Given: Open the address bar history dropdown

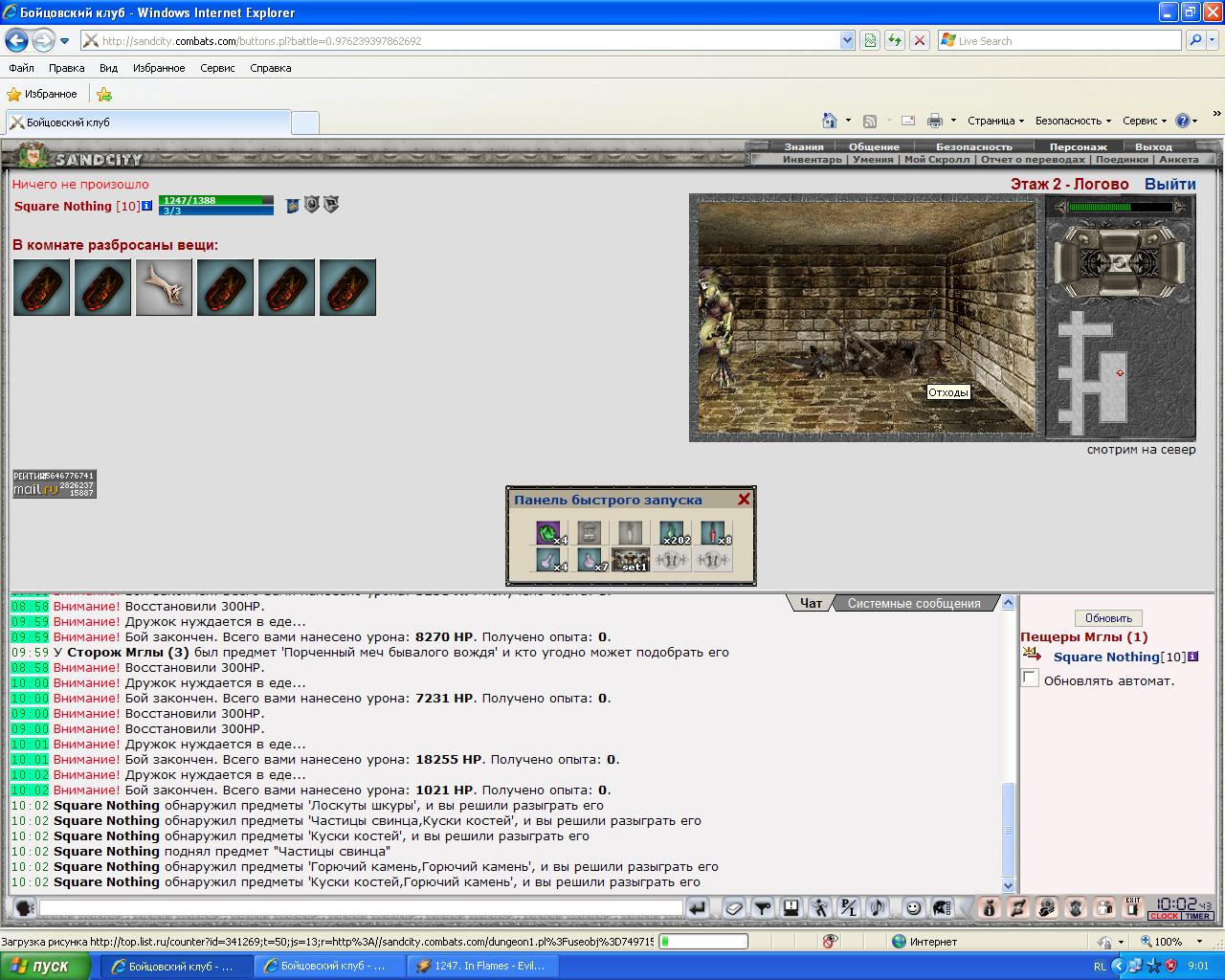Looking at the screenshot, I should click(x=847, y=40).
